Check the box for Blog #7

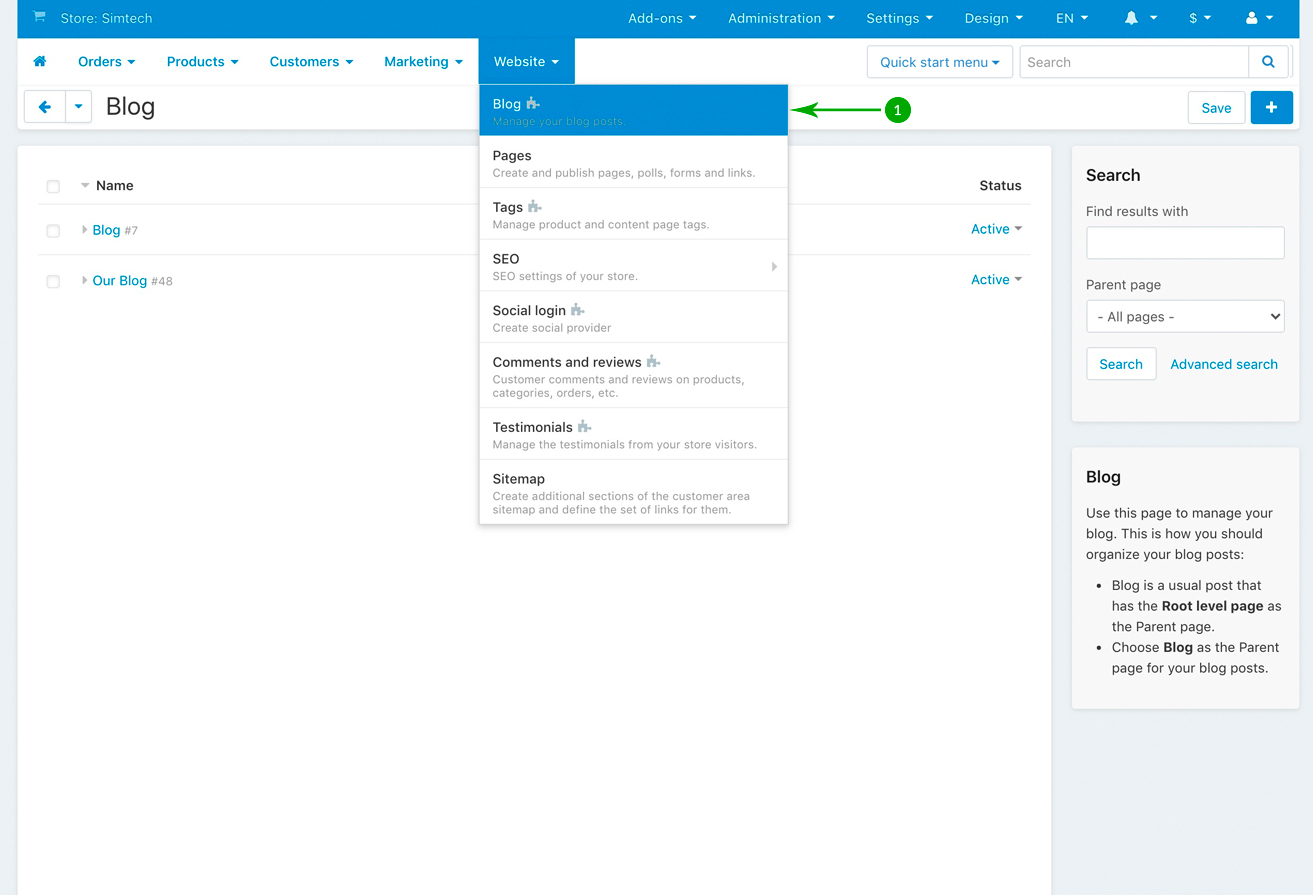53,231
